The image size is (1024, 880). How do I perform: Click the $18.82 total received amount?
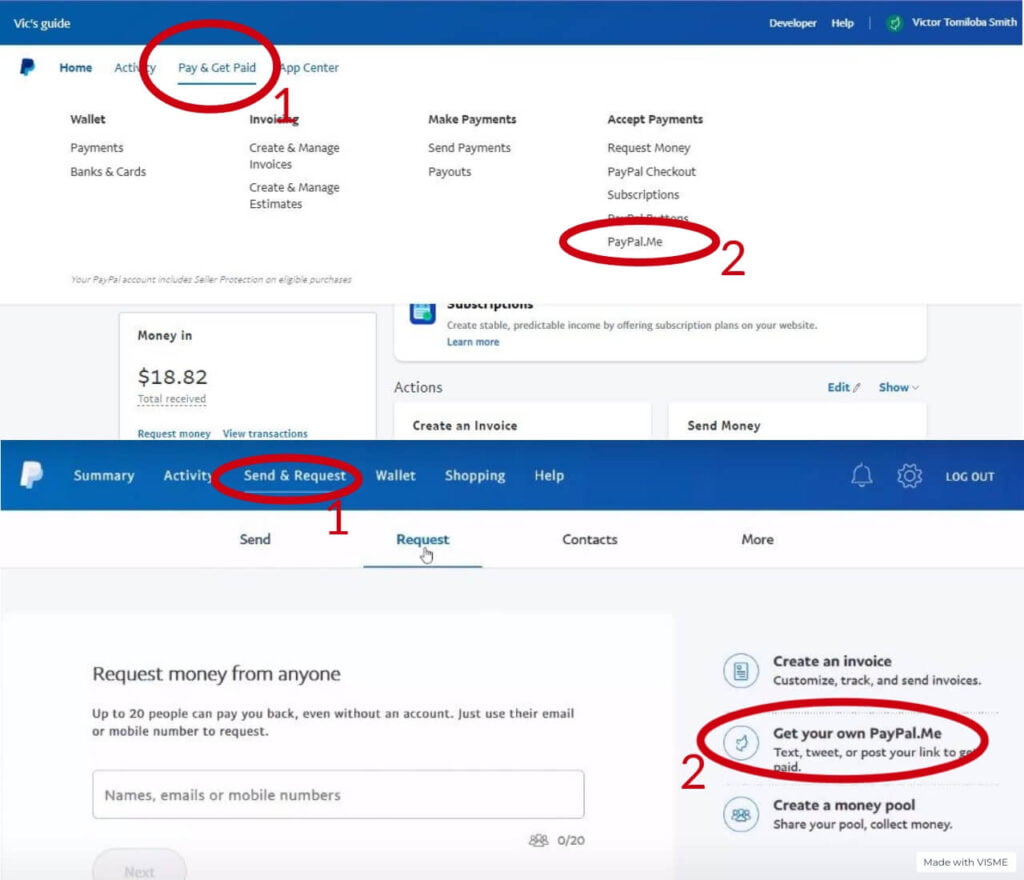click(172, 377)
